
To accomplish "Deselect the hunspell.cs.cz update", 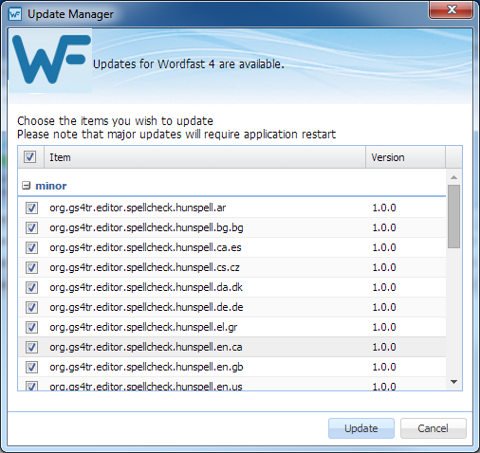I will (32, 268).
